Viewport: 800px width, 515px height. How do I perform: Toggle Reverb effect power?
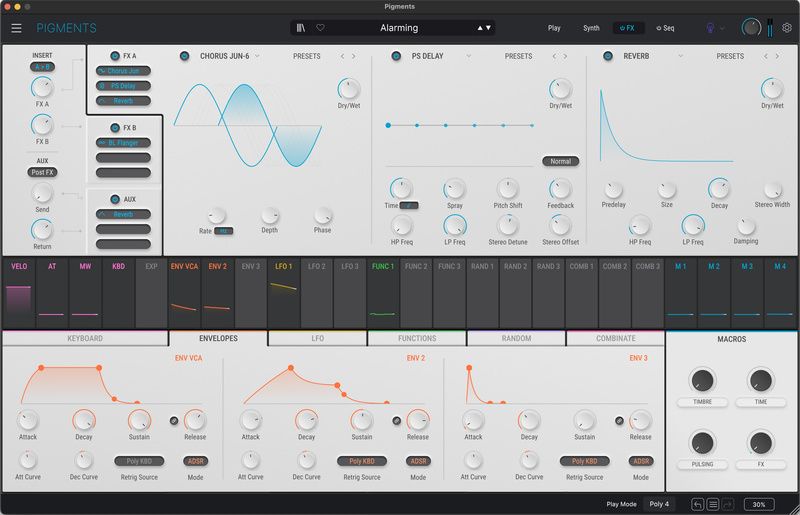[608, 56]
